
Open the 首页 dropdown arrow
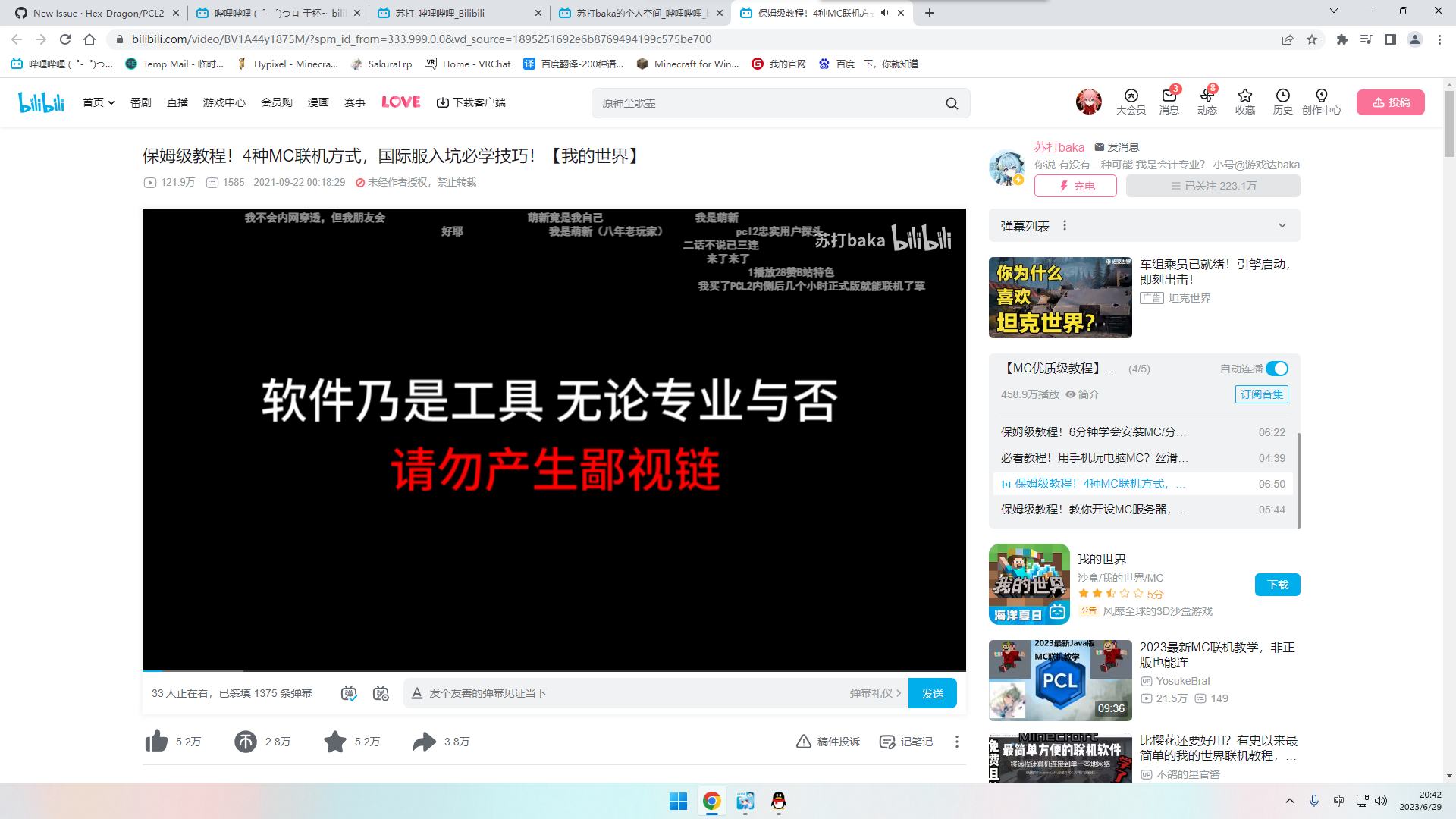click(111, 102)
